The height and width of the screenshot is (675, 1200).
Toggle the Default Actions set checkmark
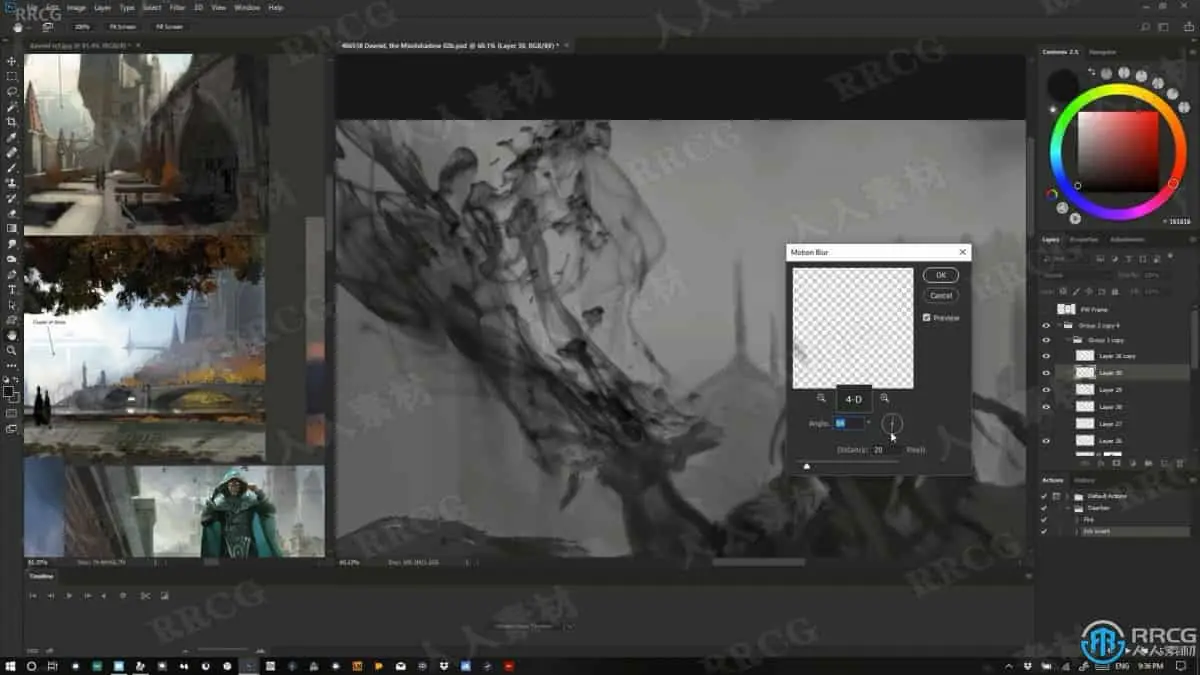point(1046,496)
